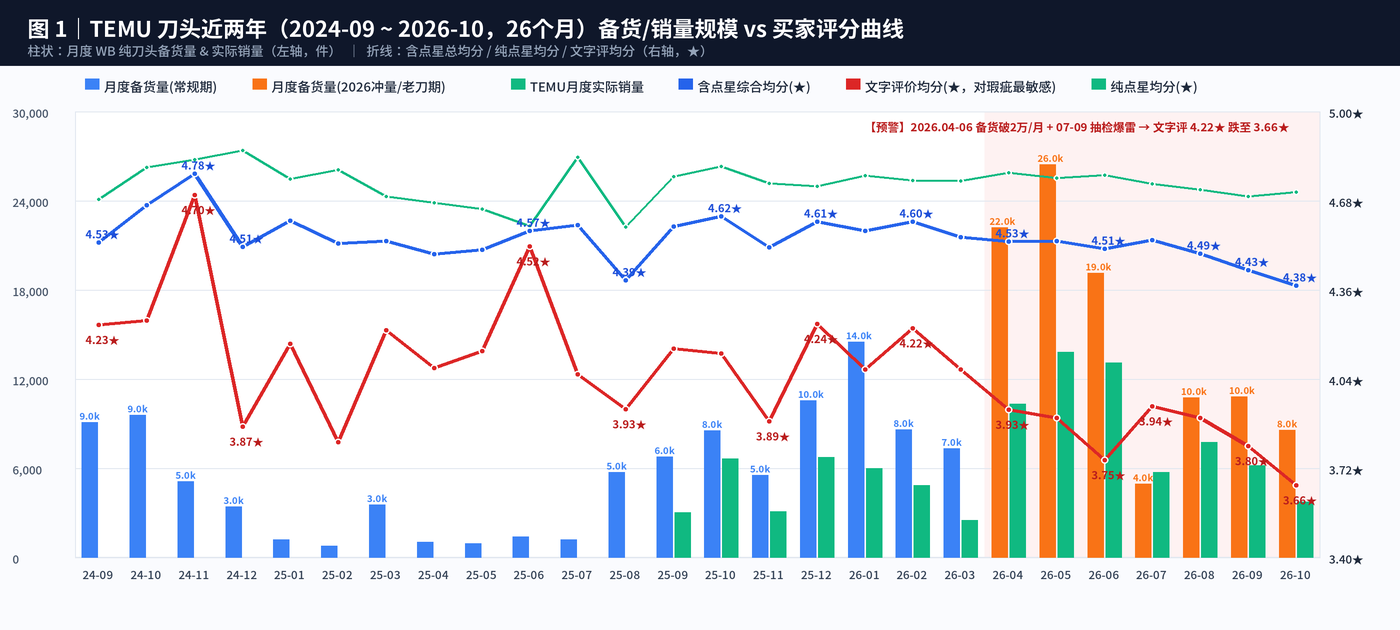Click the 25-06 x-axis label

529,575
